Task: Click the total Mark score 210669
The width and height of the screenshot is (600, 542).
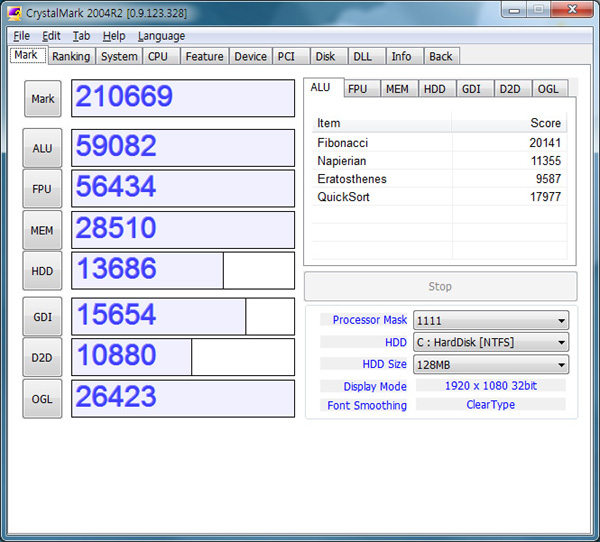Action: pyautogui.click(x=183, y=98)
